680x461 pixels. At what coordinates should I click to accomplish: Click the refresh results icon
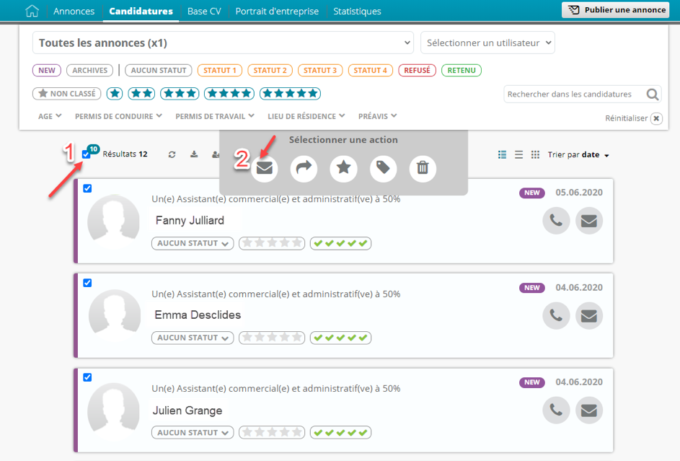point(172,155)
